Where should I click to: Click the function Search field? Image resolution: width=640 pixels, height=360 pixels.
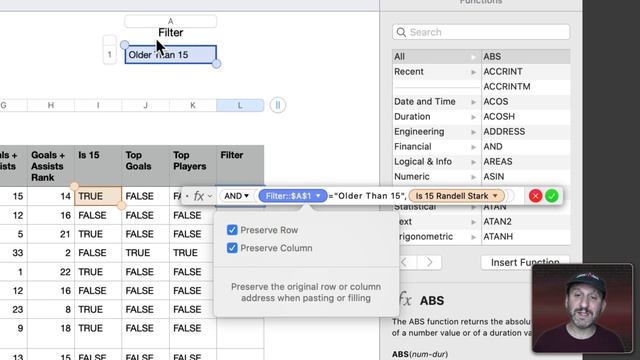481,32
